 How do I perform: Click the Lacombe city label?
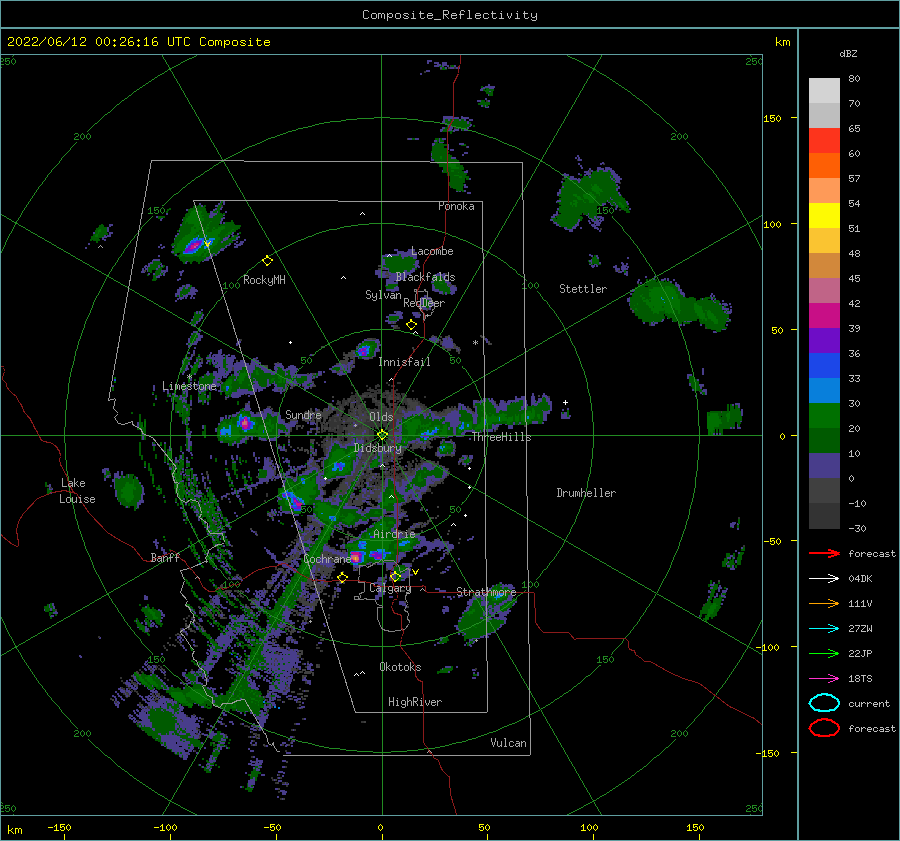pos(432,251)
